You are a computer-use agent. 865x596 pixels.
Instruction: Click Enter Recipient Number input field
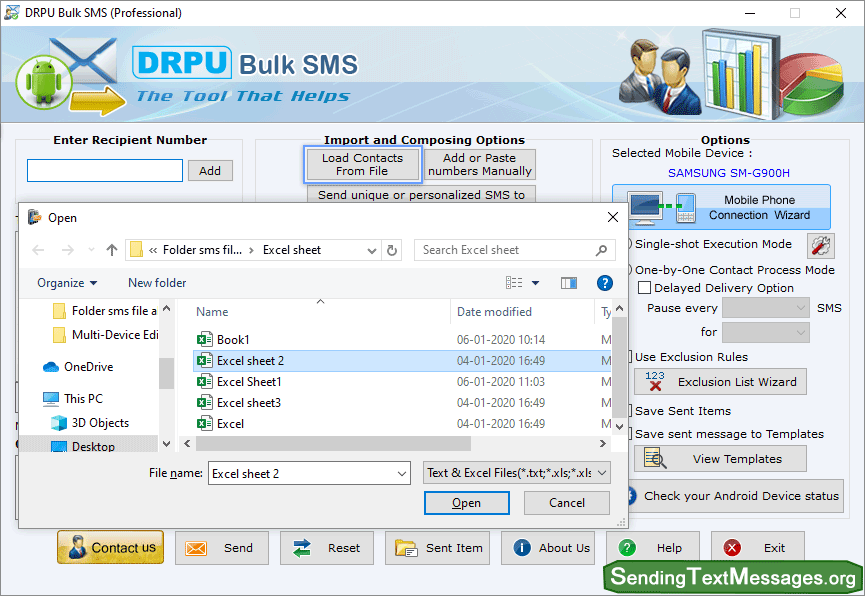[105, 171]
